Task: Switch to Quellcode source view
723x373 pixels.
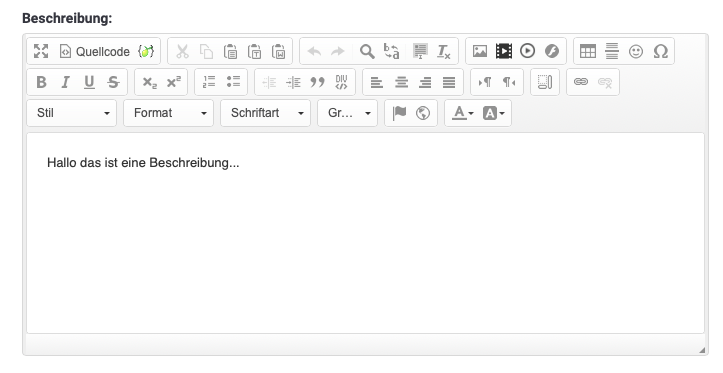Action: [94, 51]
